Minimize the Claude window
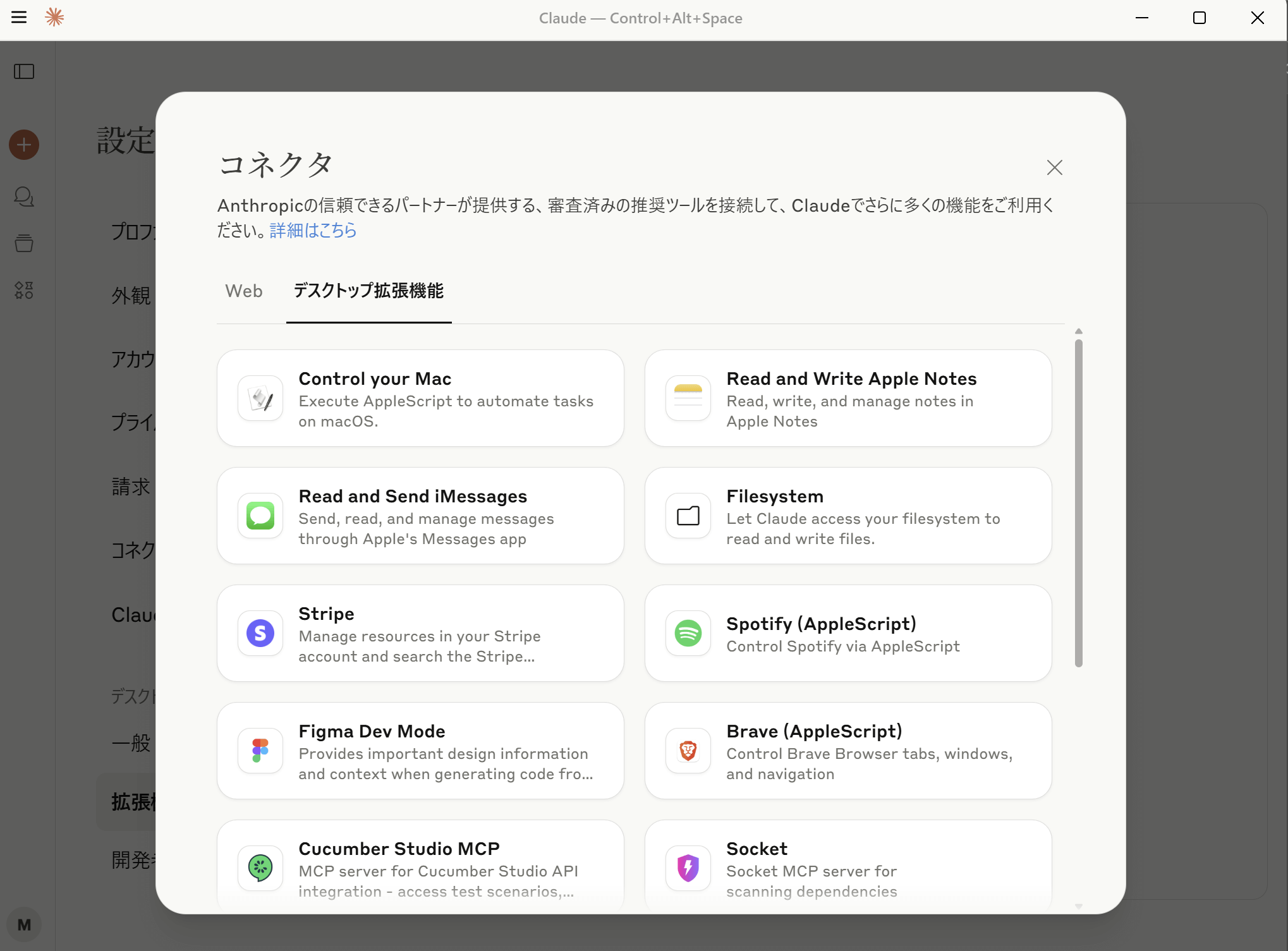The height and width of the screenshot is (951, 1288). point(1141,18)
